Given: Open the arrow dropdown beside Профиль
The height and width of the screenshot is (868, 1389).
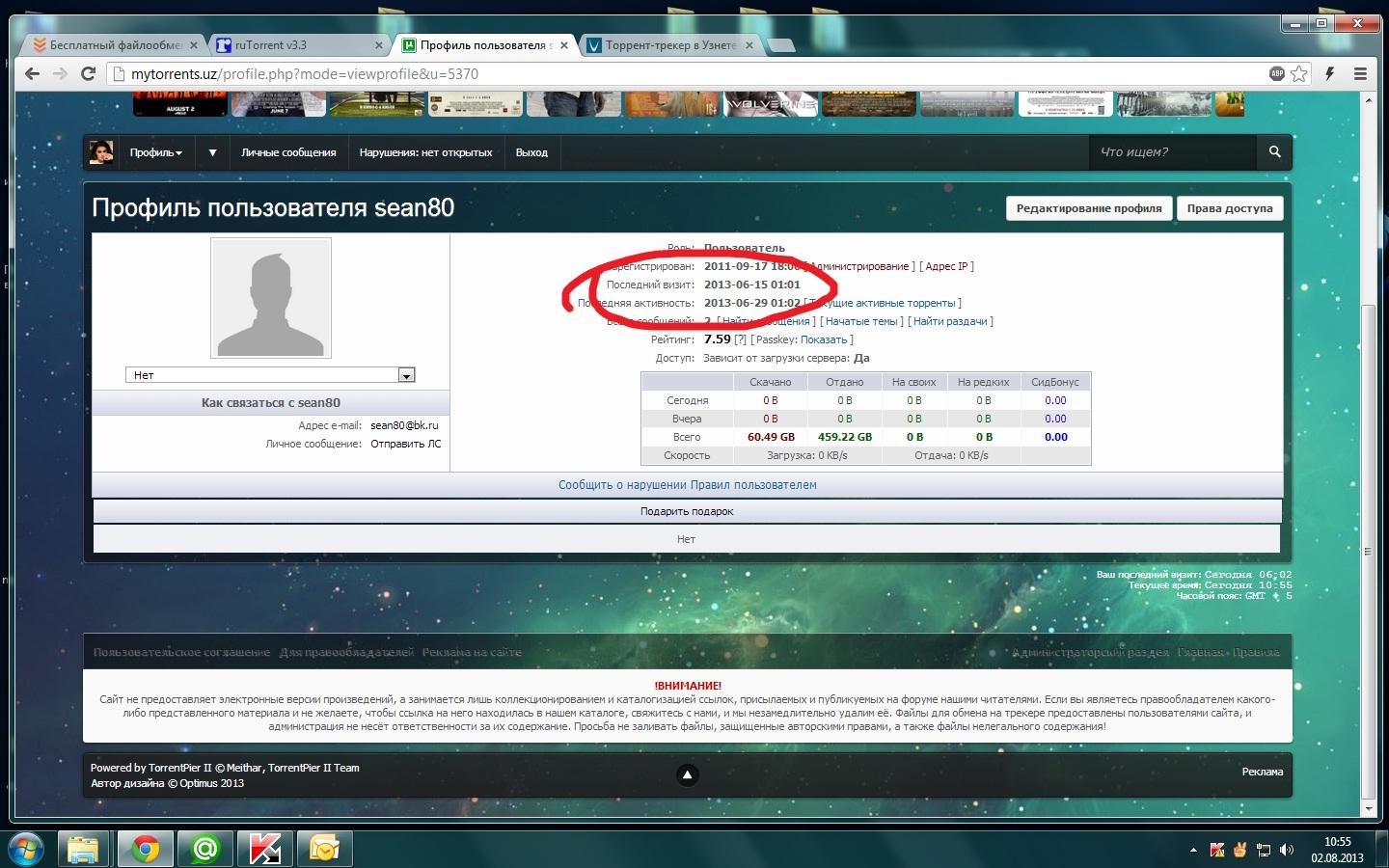Looking at the screenshot, I should click(x=212, y=152).
